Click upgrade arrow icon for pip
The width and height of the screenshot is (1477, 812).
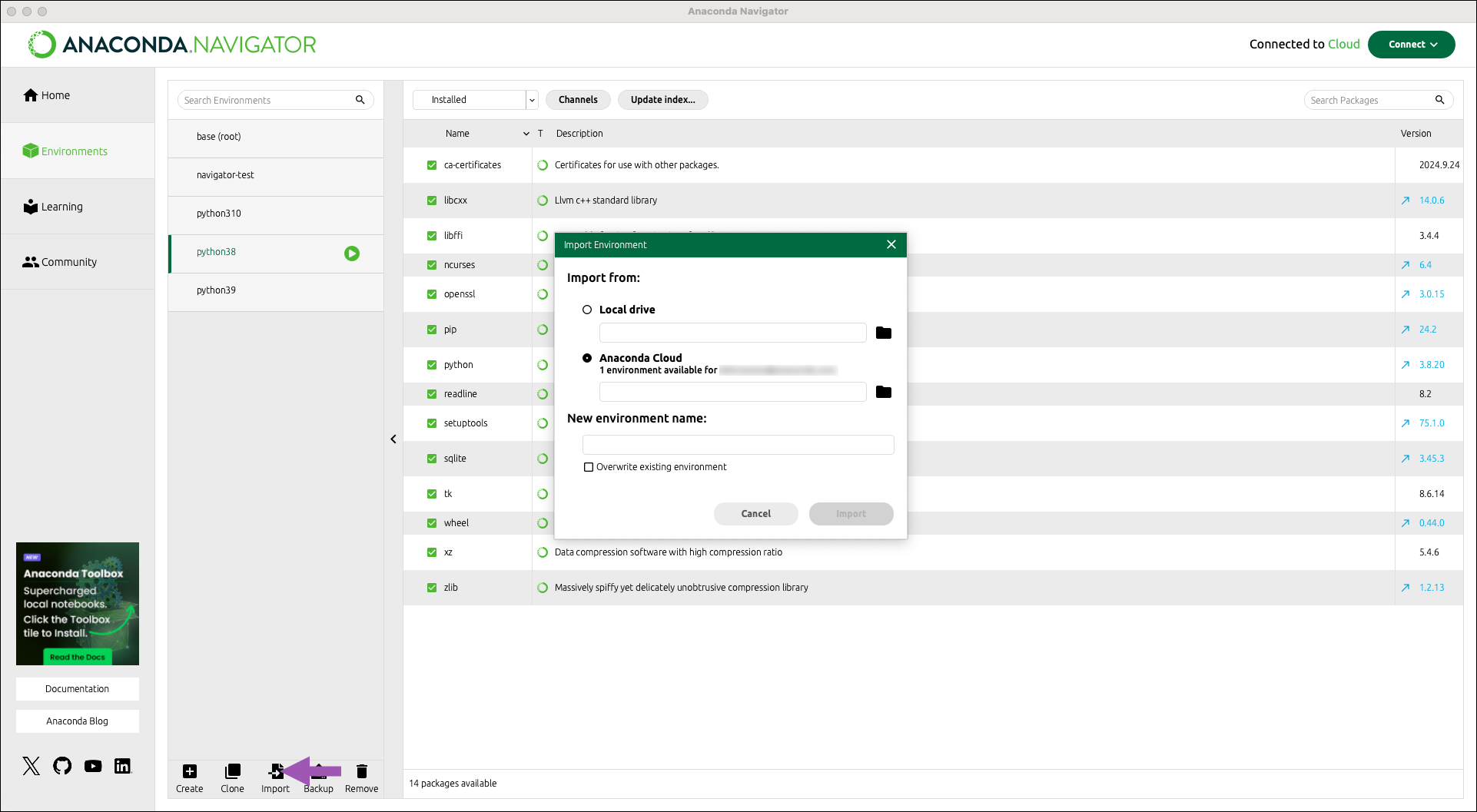(x=1405, y=330)
